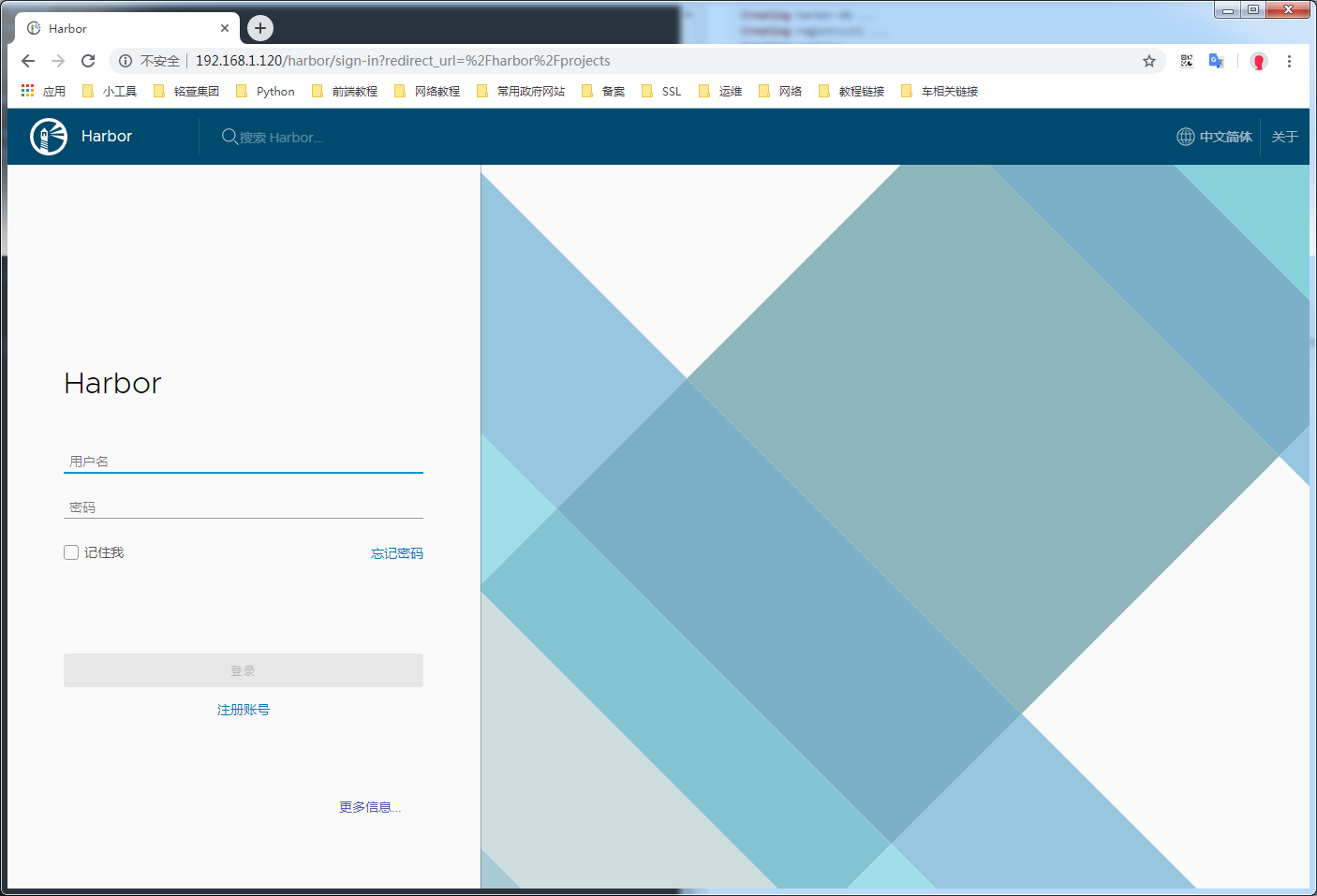Open the 更多信息 more info link
The image size is (1317, 896).
(370, 807)
